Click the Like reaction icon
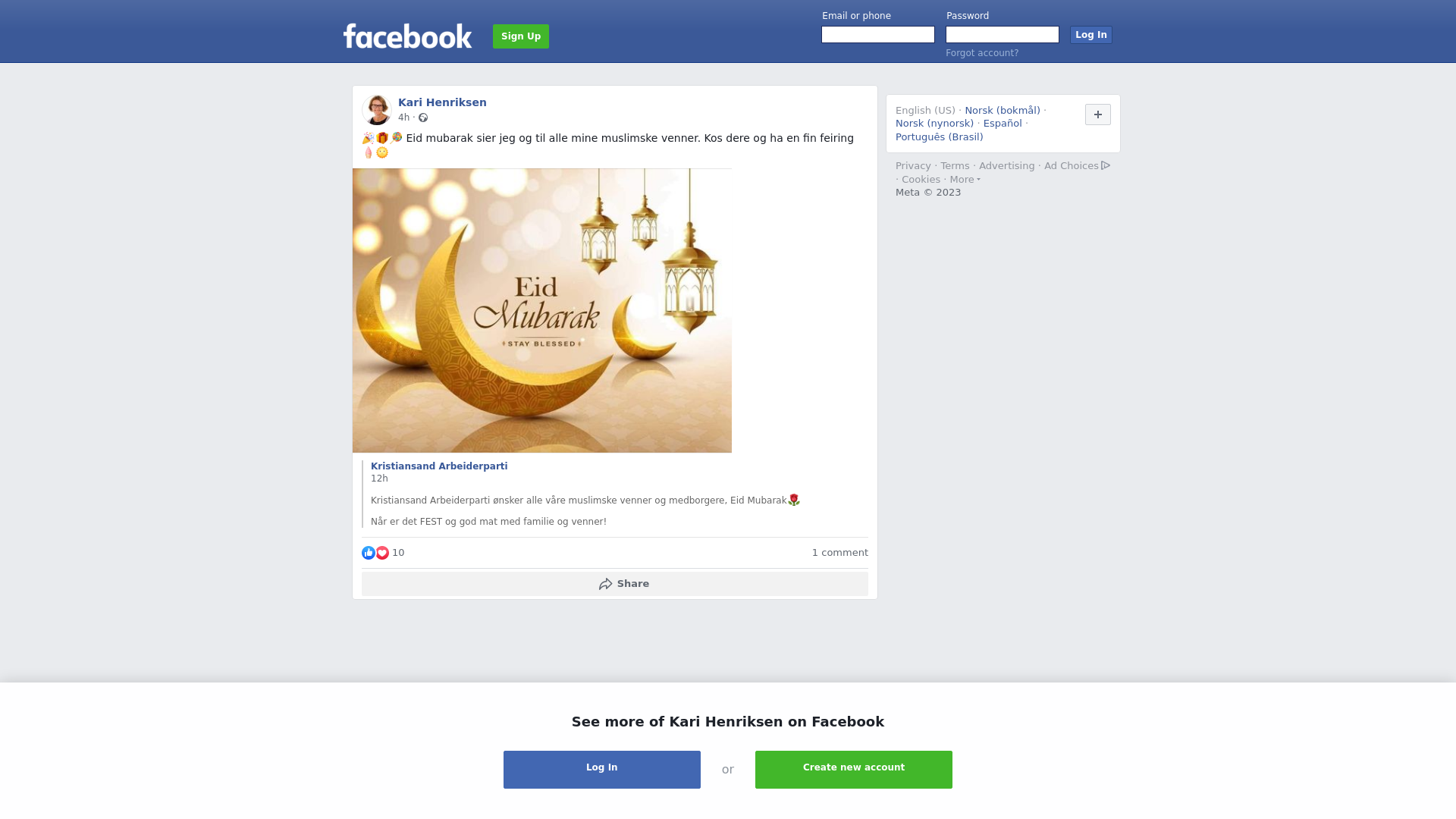Screen dimensions: 1456x819 [x=369, y=553]
